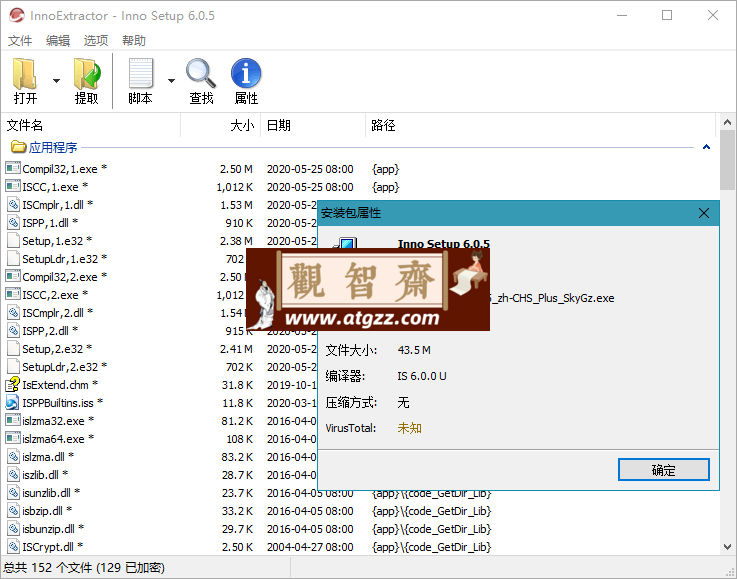Click the isbzip.dll file icon

(x=14, y=510)
